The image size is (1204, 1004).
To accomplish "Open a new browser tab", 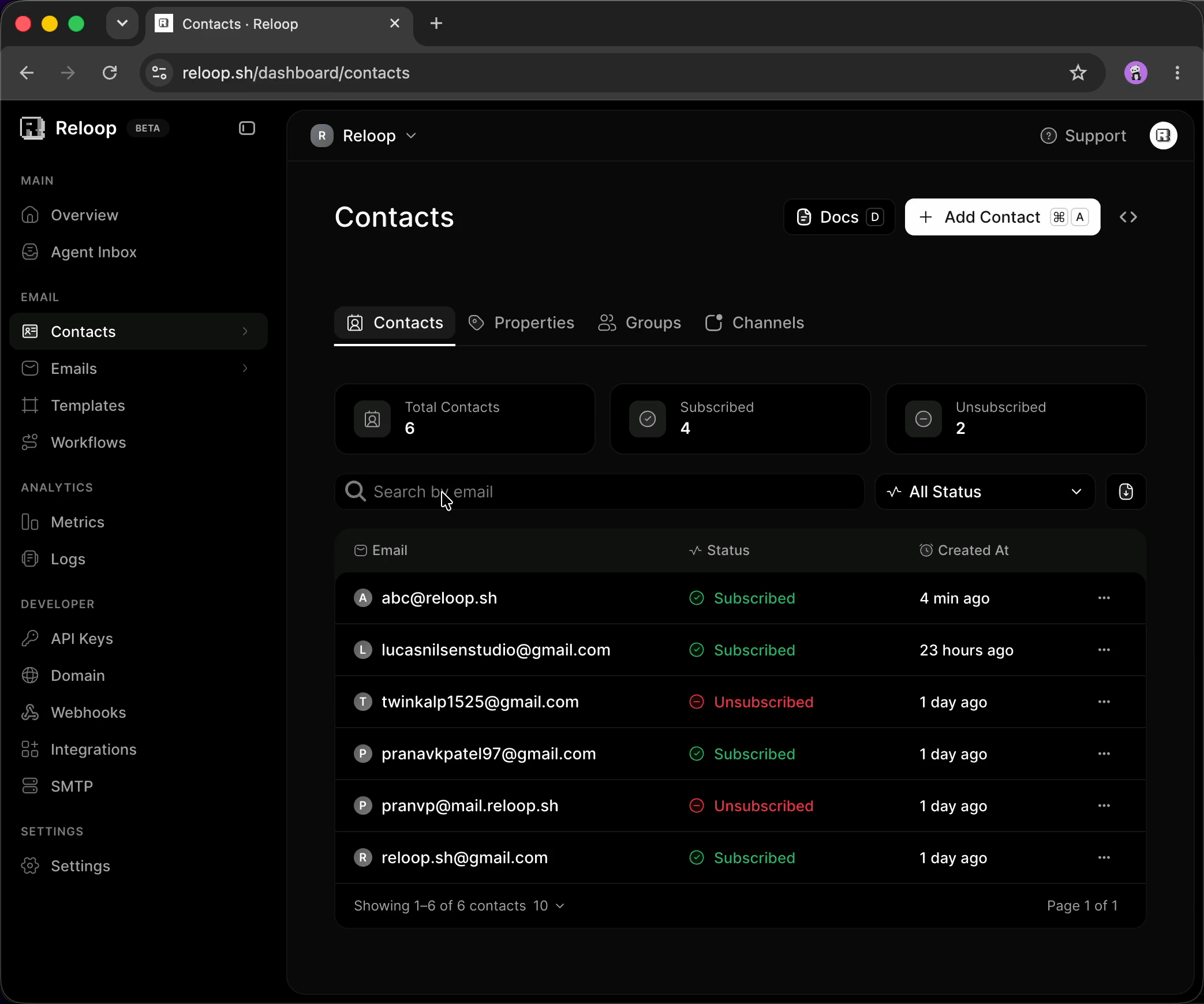I will pos(436,23).
